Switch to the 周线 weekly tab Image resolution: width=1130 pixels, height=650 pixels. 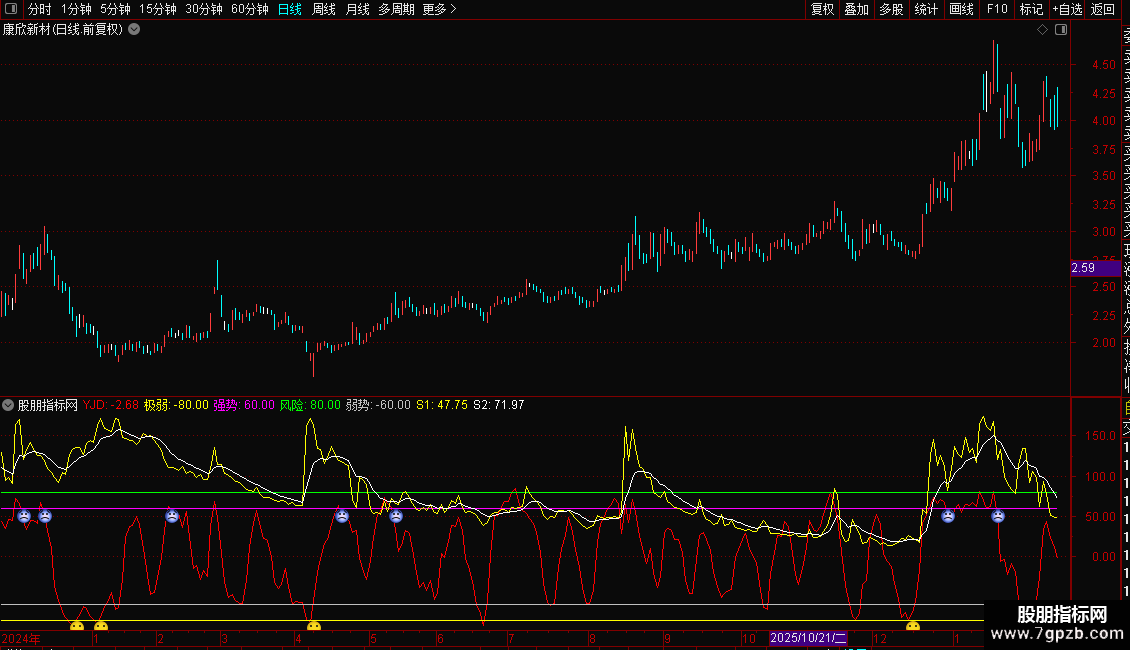324,9
